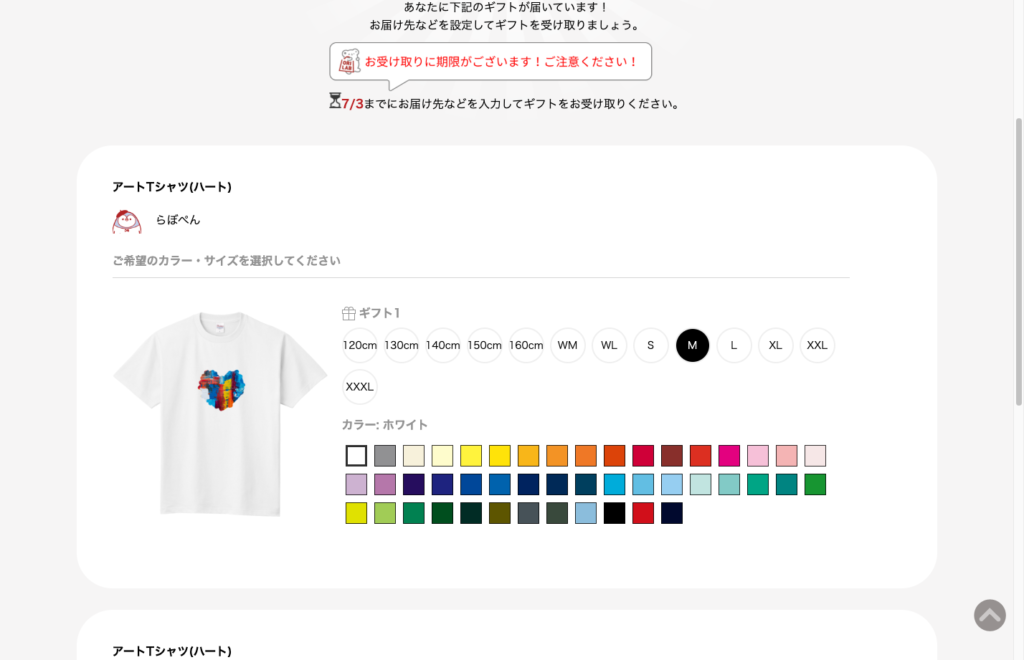Viewport: 1024px width, 660px height.
Task: Pick size S
Action: tap(650, 346)
